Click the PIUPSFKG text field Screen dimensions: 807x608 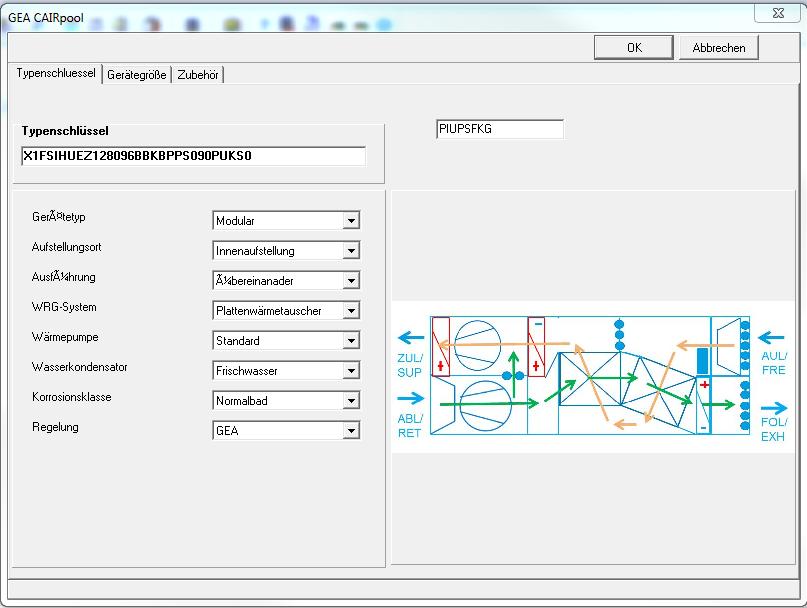(500, 129)
